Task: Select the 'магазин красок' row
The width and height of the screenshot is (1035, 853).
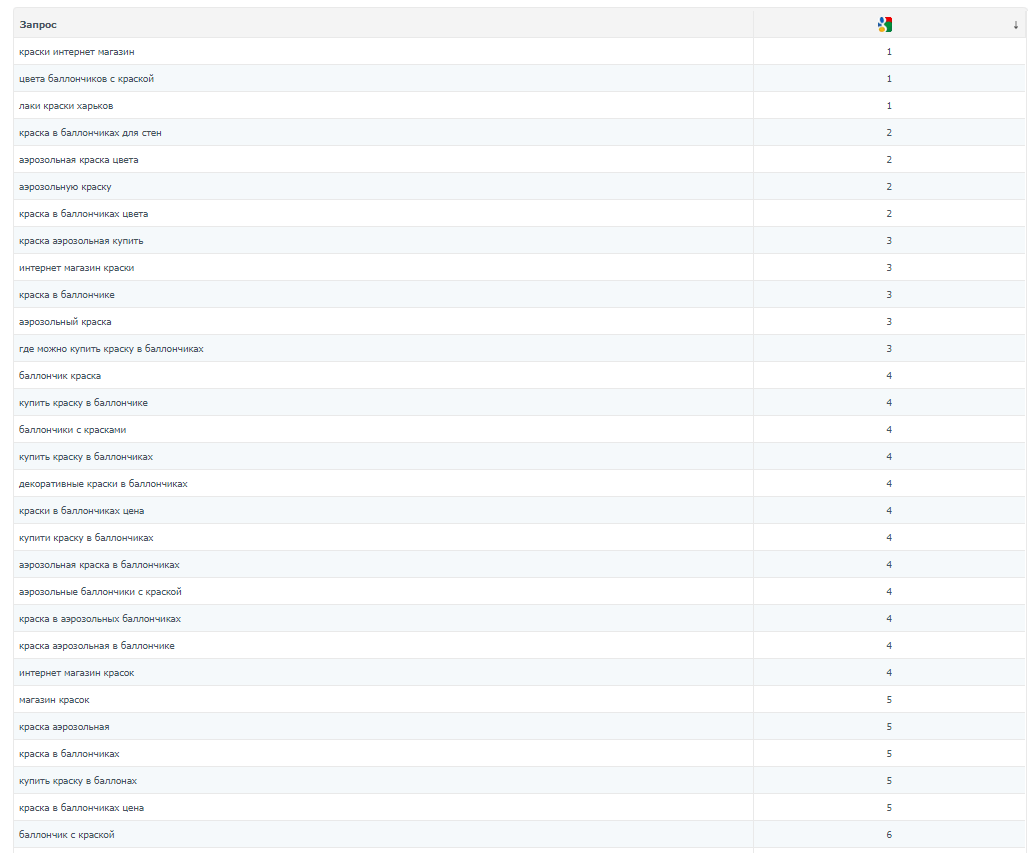Action: pos(519,700)
